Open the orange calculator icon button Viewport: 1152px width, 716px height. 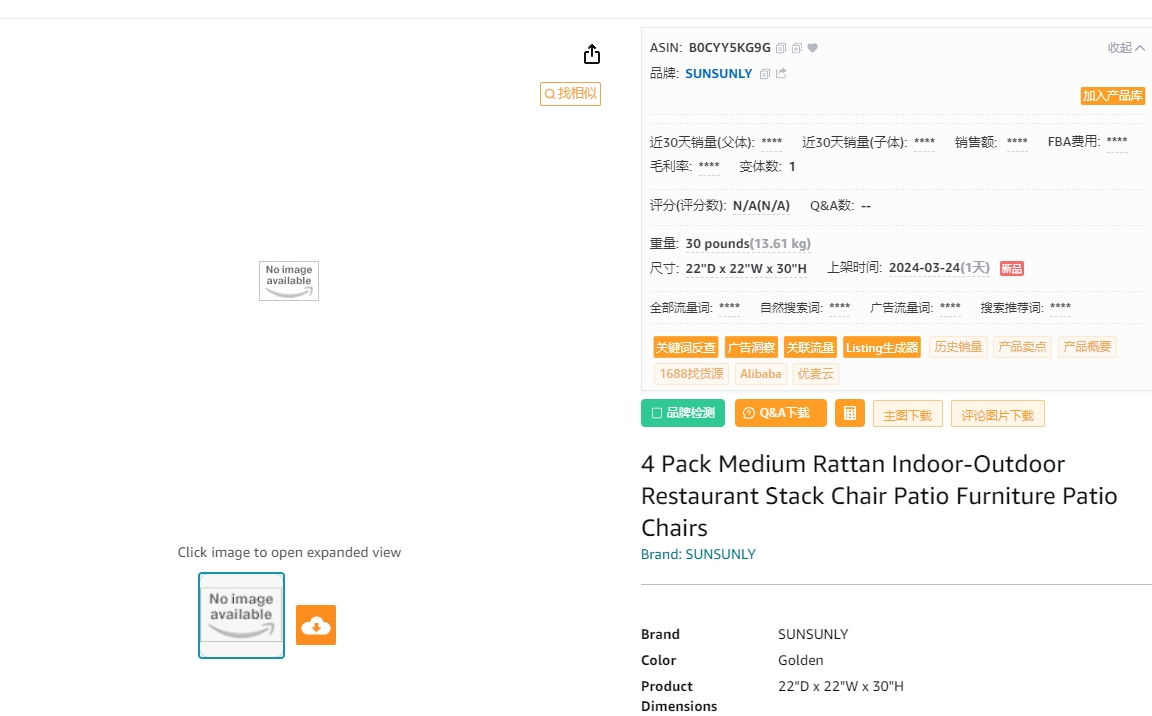point(850,413)
